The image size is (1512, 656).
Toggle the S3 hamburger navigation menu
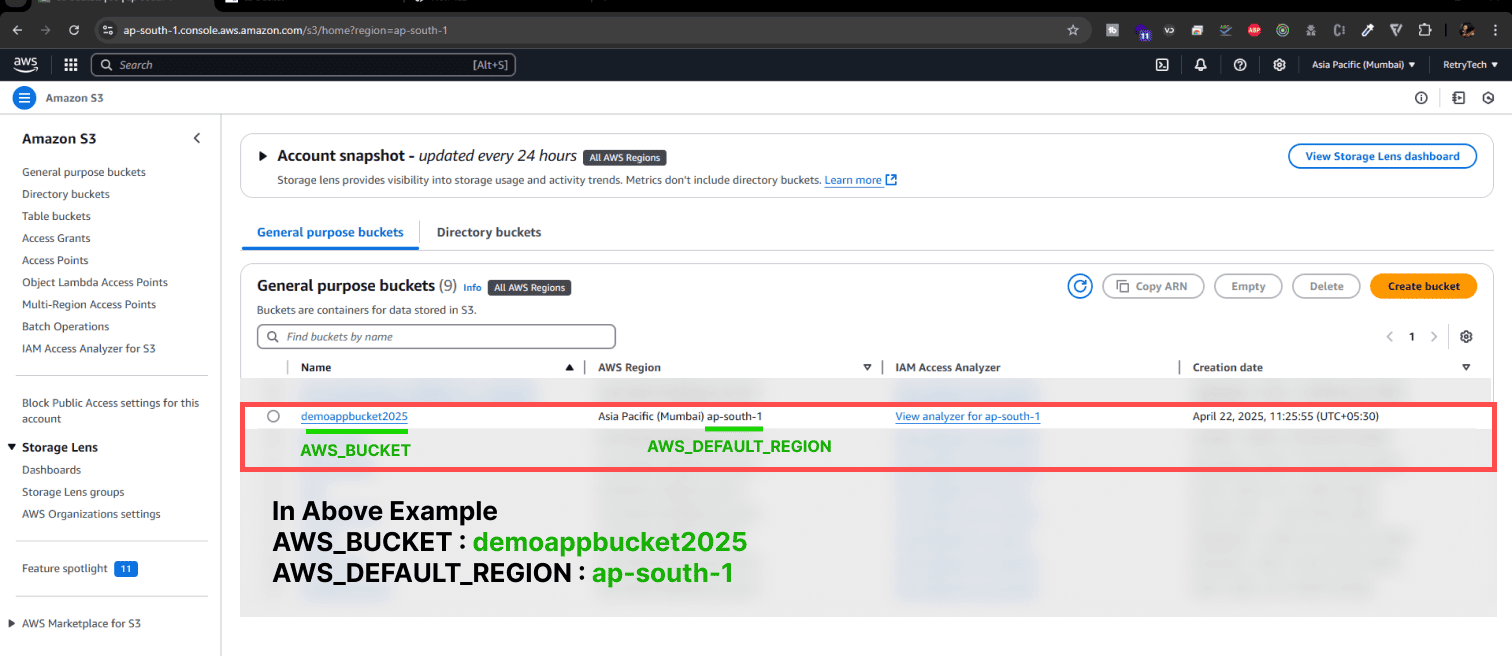click(x=24, y=98)
